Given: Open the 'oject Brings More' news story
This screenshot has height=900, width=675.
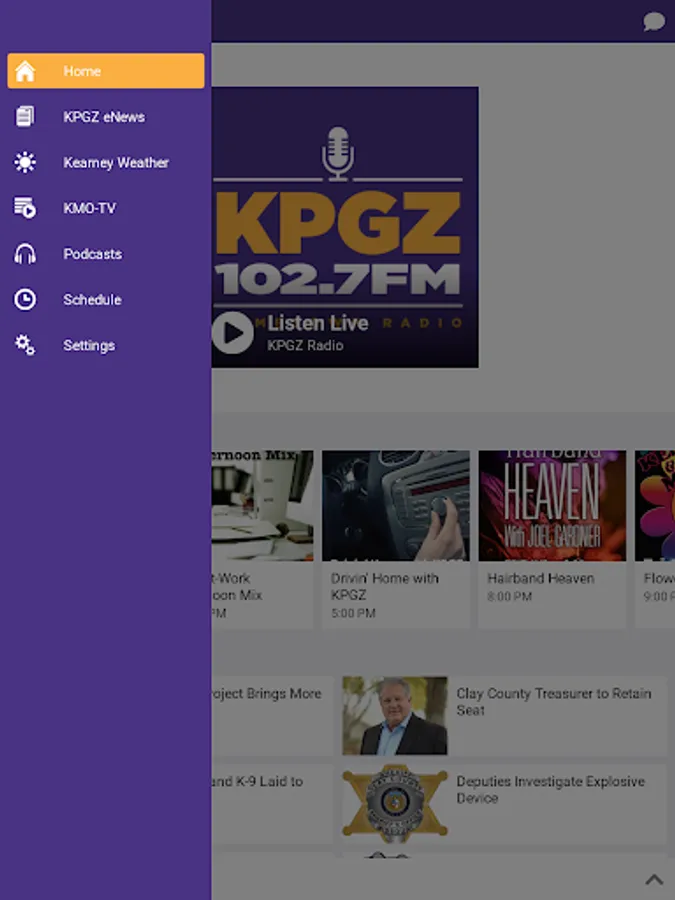Looking at the screenshot, I should point(272,716).
